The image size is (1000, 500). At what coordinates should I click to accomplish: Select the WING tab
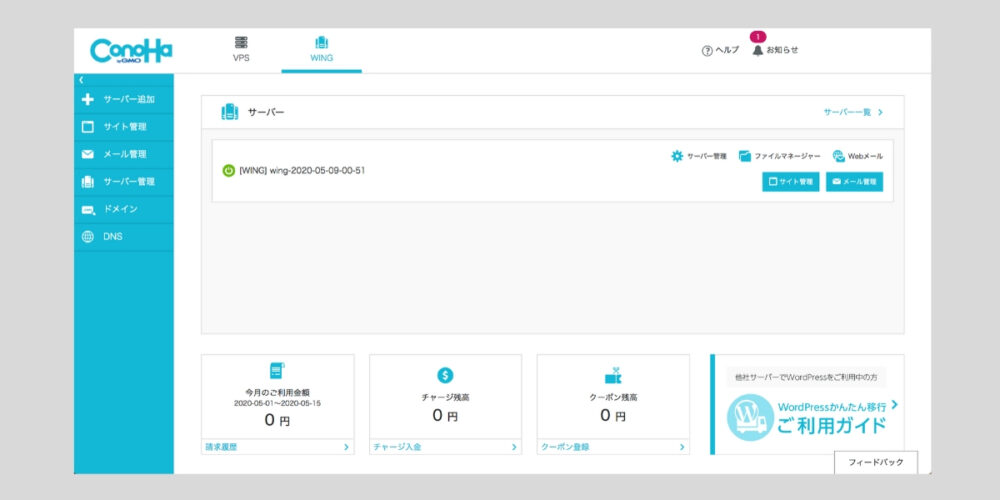tap(321, 50)
